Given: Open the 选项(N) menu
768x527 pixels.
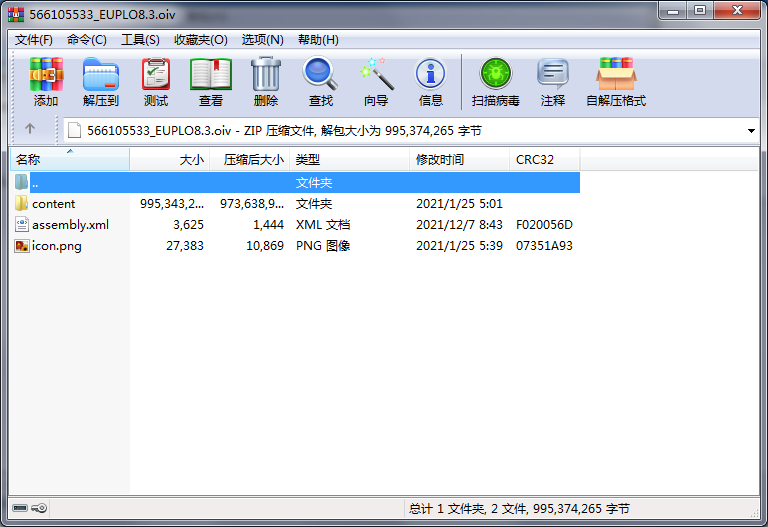Looking at the screenshot, I should pyautogui.click(x=263, y=40).
